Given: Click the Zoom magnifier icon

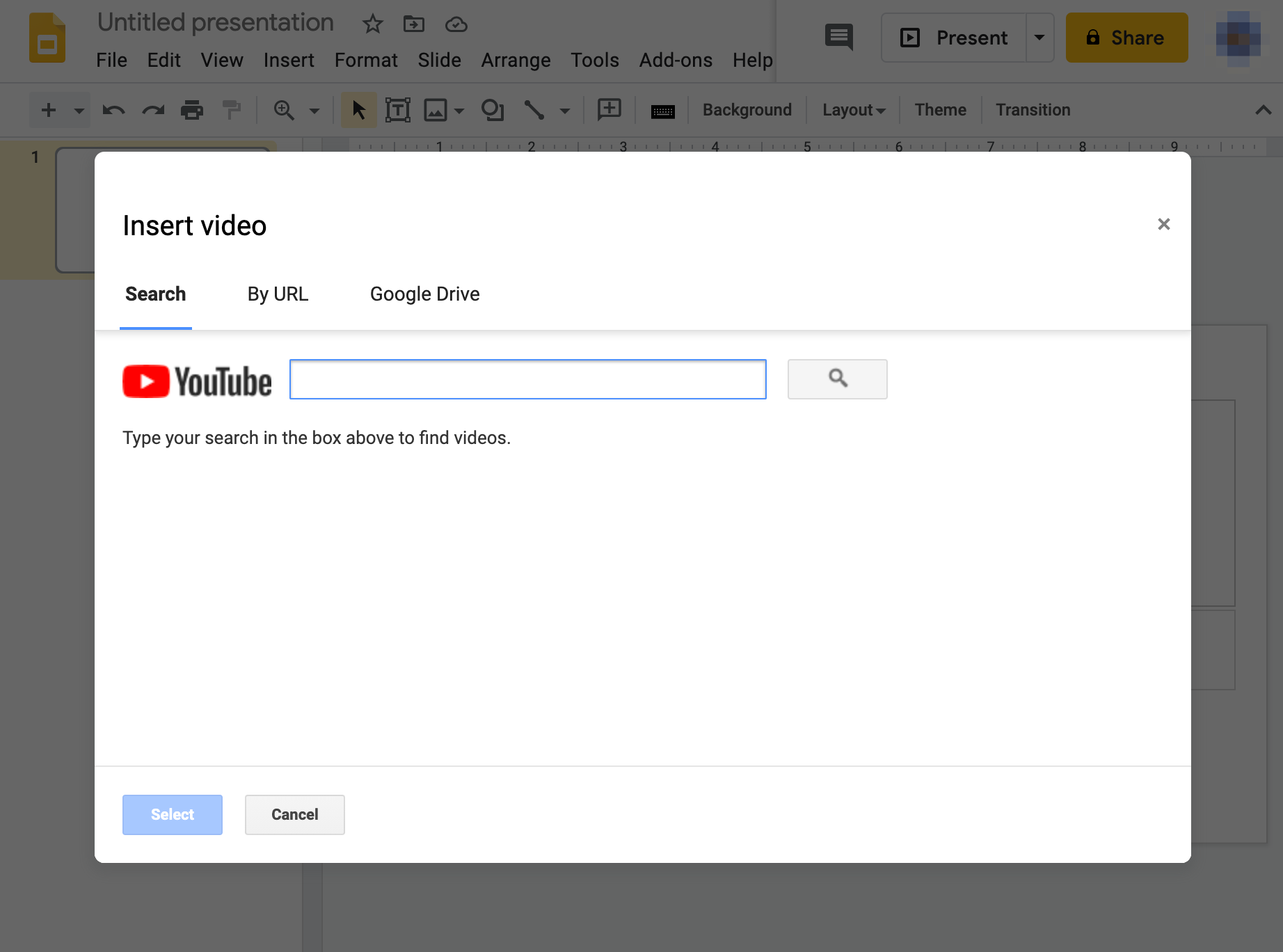Looking at the screenshot, I should [284, 110].
